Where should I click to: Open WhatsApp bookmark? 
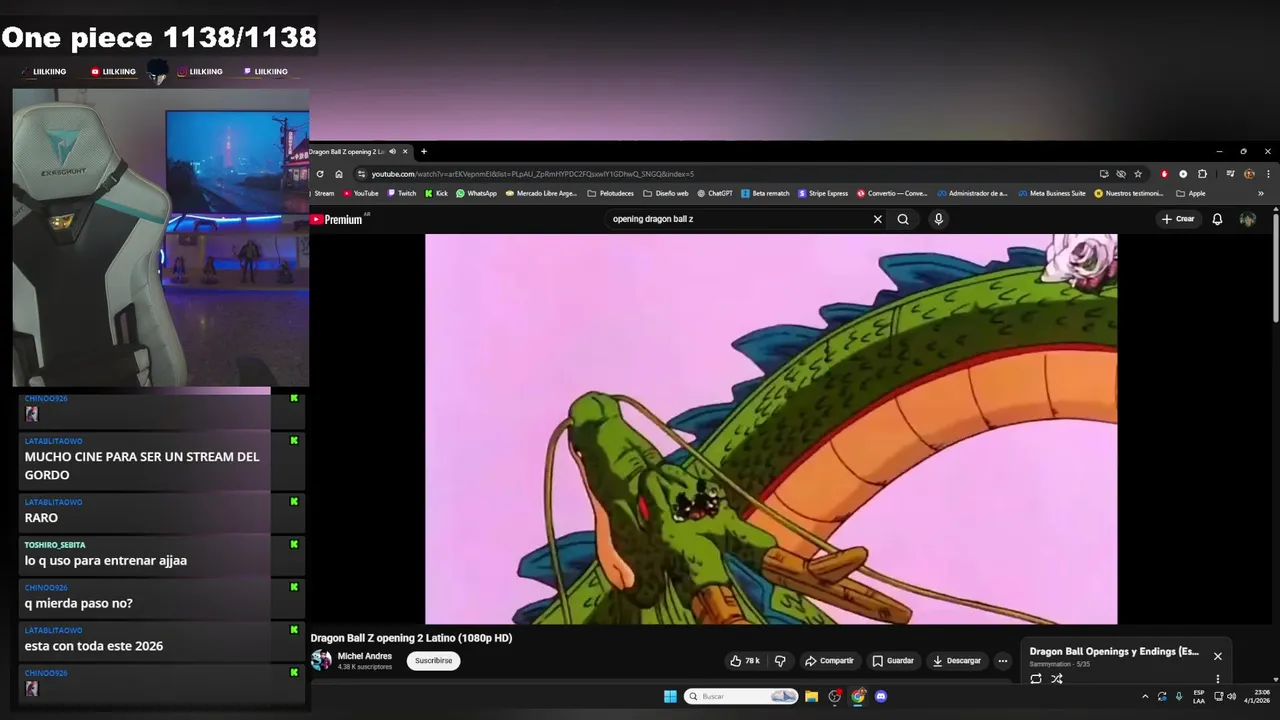476,194
